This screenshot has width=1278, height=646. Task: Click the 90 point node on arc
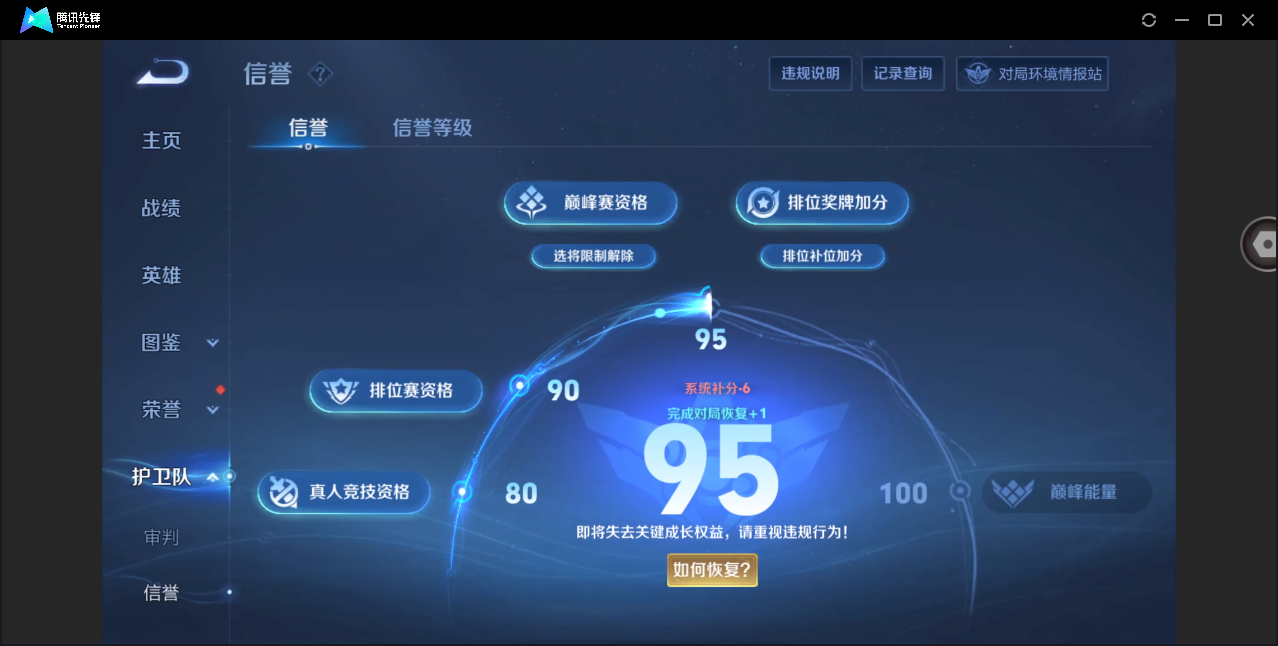point(519,386)
